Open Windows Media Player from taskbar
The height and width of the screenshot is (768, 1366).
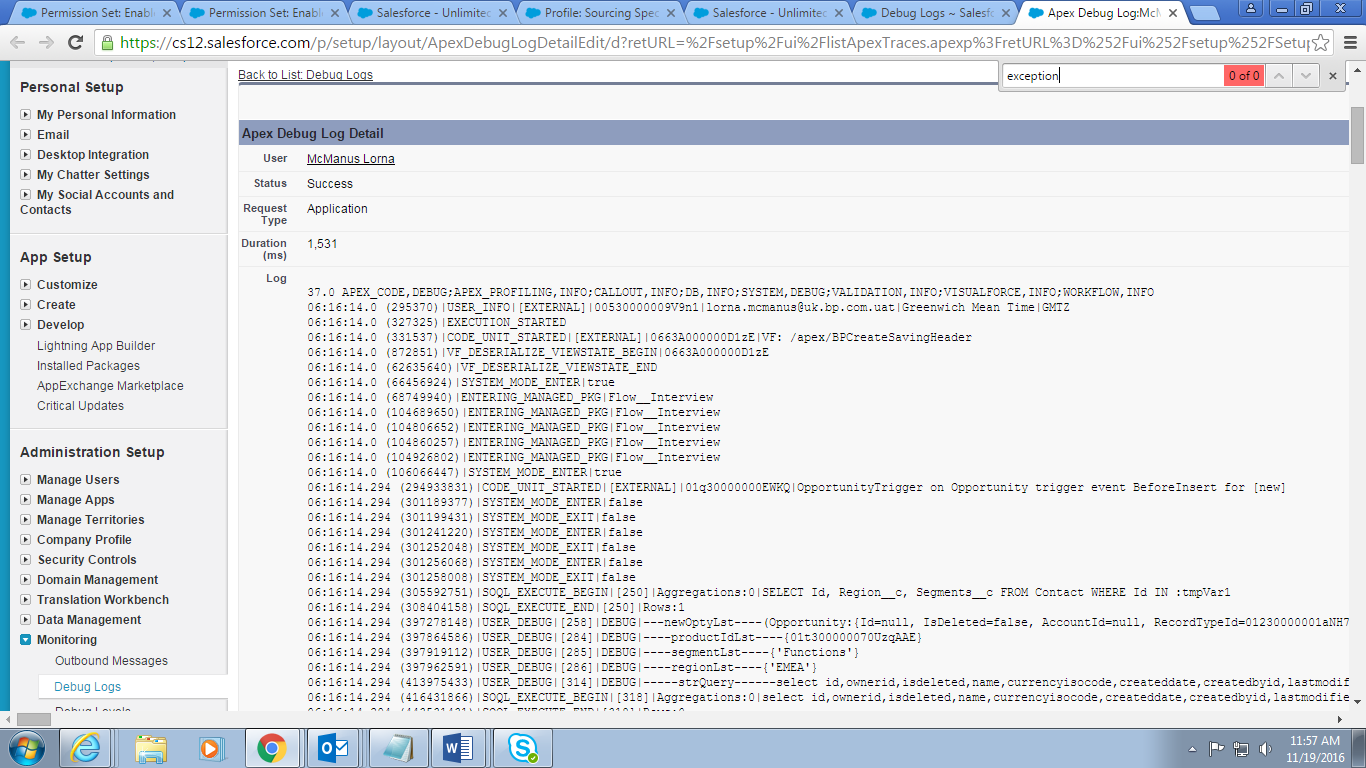pos(211,748)
